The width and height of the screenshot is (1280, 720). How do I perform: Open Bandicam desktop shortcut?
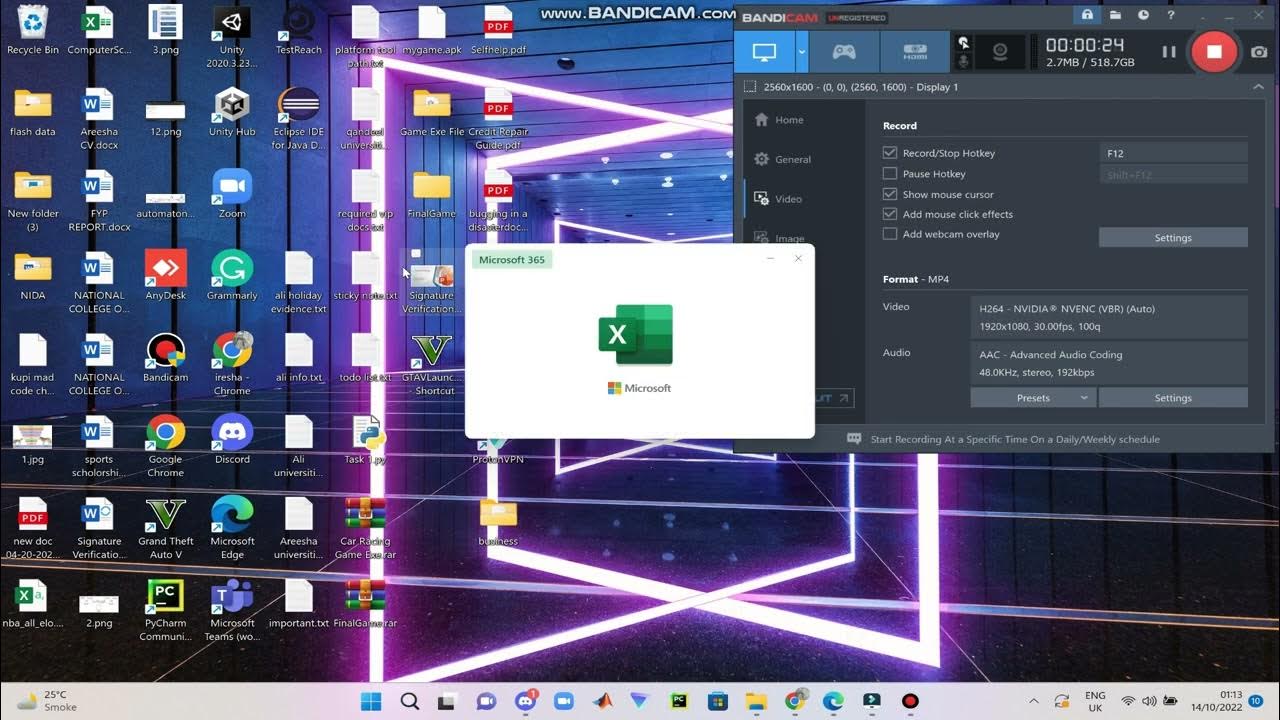165,358
